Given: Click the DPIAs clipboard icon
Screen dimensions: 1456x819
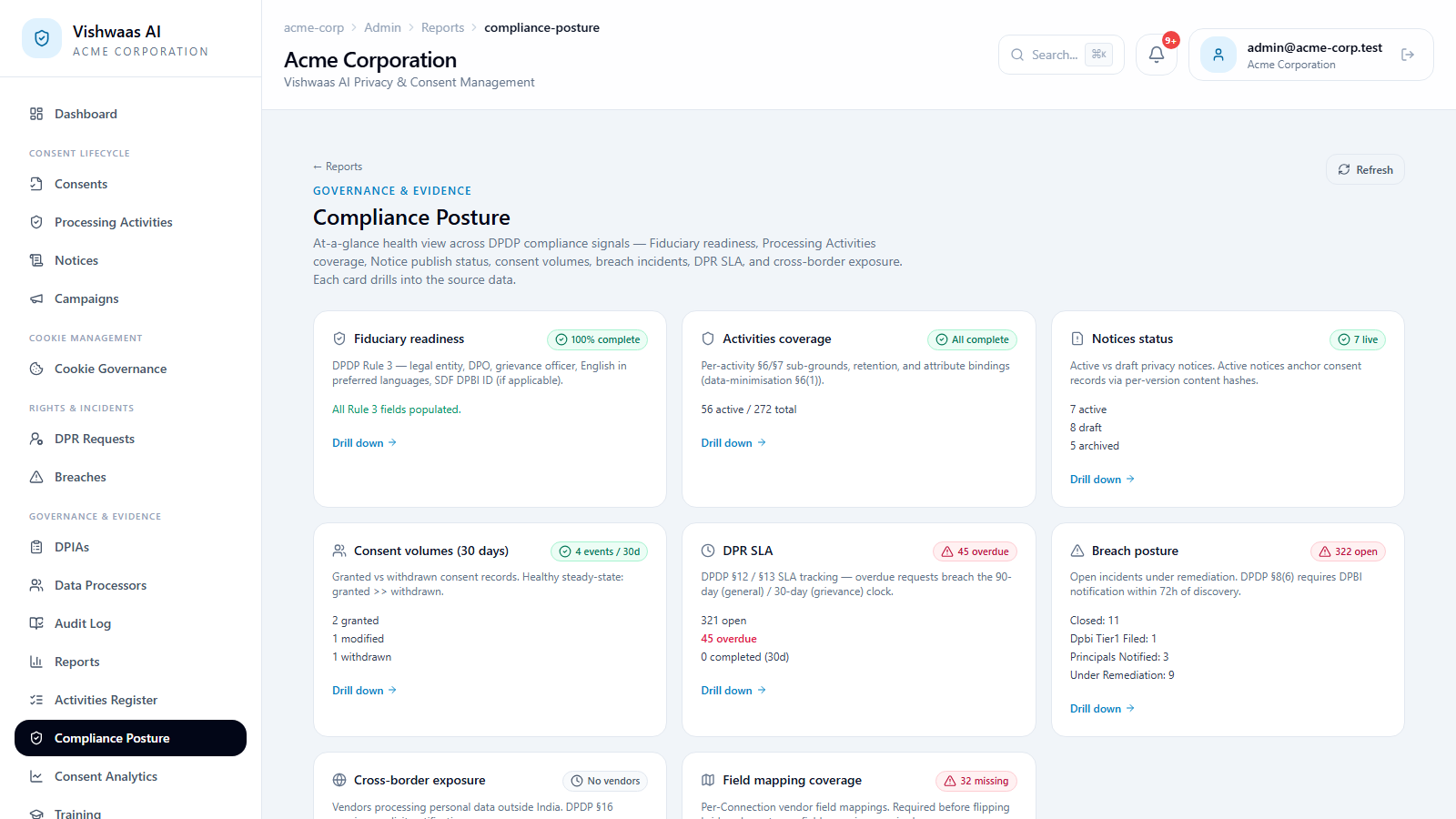Looking at the screenshot, I should [x=36, y=547].
